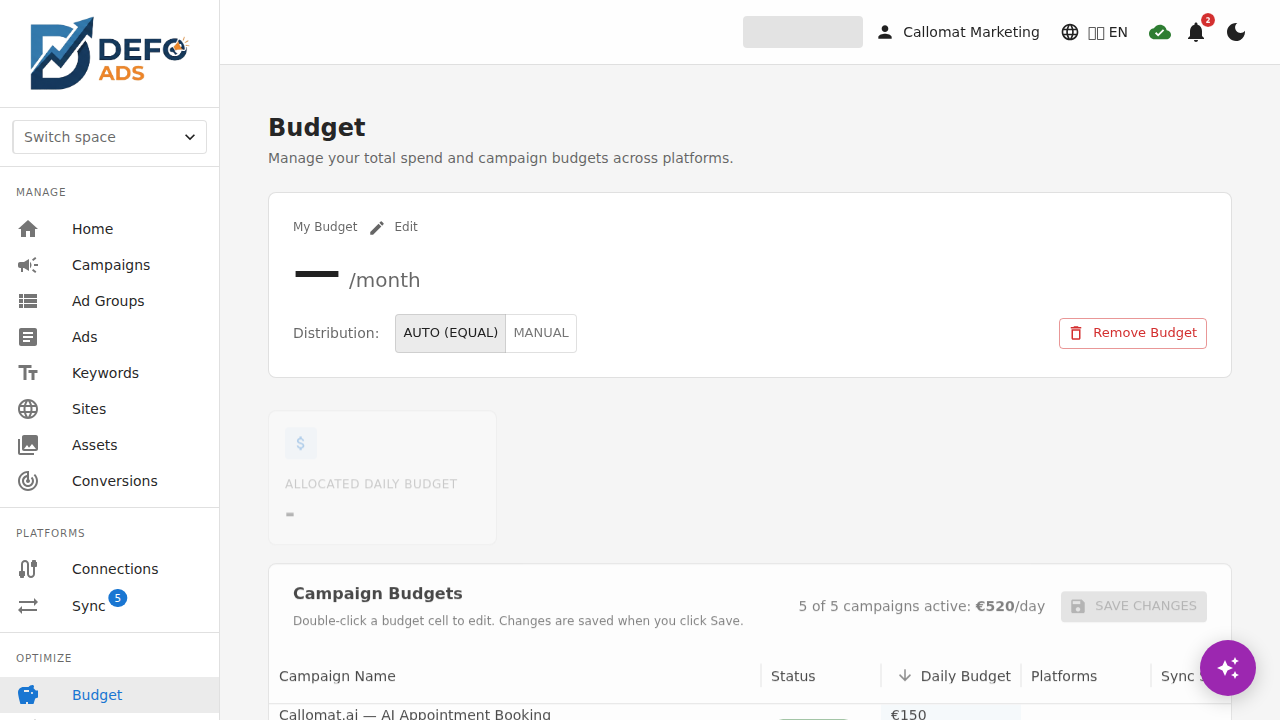1280x720 pixels.
Task: Click the Callomat Marketing user icon
Action: [885, 32]
